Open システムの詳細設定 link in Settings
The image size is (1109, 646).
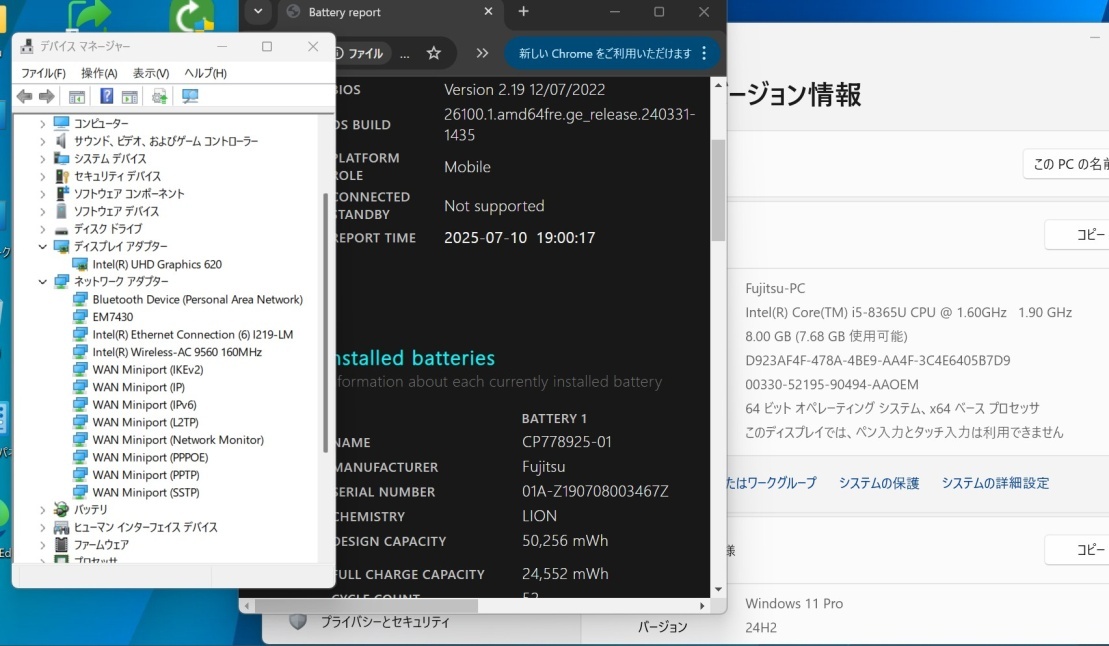click(x=995, y=483)
